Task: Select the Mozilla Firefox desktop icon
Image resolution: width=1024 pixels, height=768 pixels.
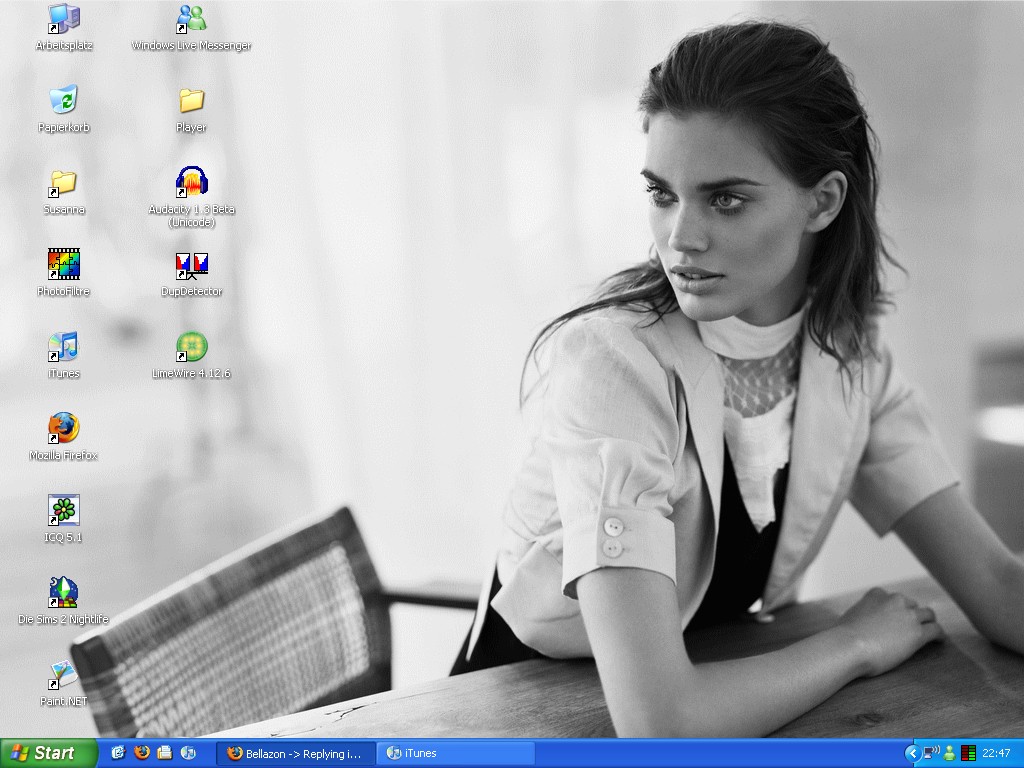Action: pos(64,429)
